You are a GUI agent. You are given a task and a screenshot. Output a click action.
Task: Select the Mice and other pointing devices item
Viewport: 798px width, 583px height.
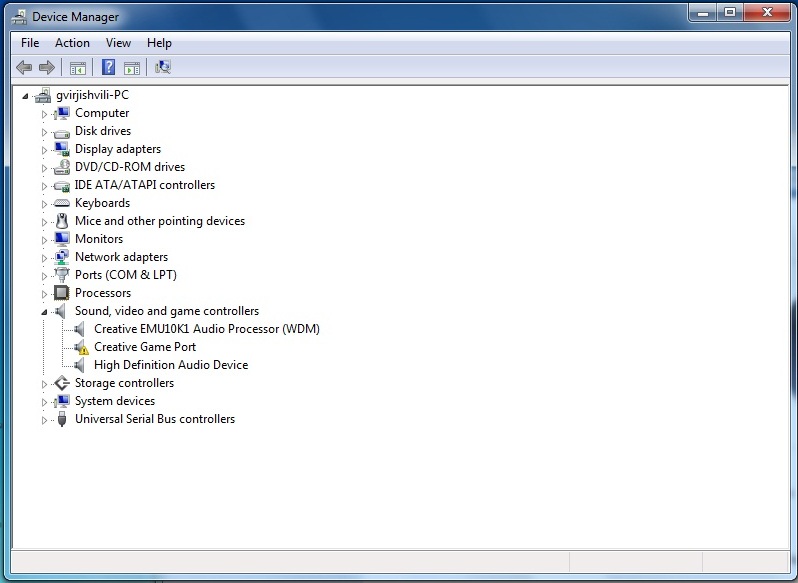tap(159, 221)
